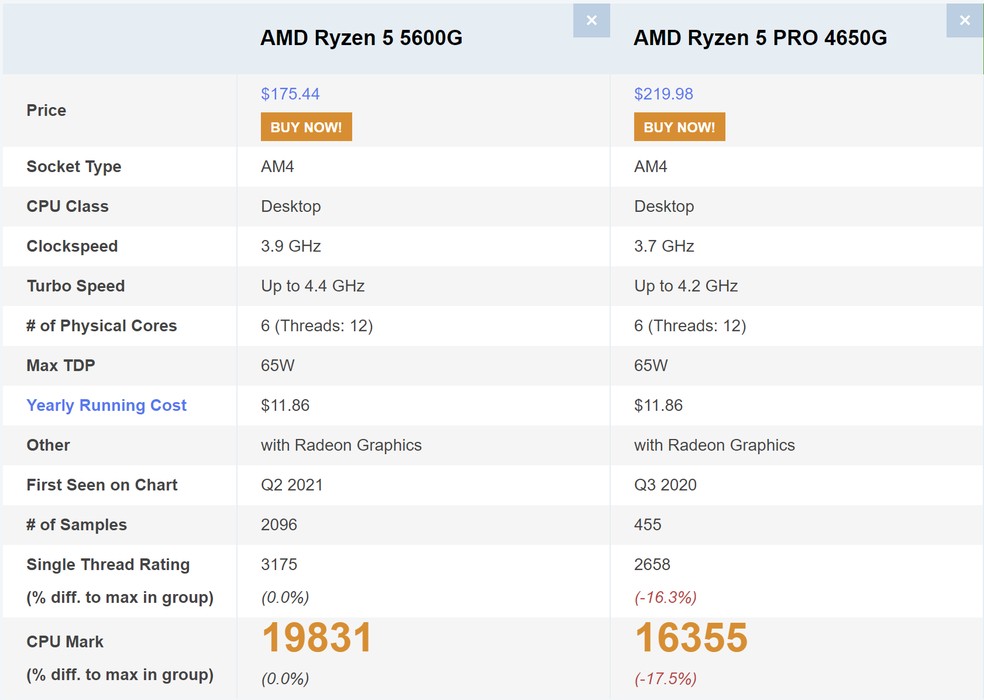Click the AMD Ryzen 5 5600G heading

361,39
